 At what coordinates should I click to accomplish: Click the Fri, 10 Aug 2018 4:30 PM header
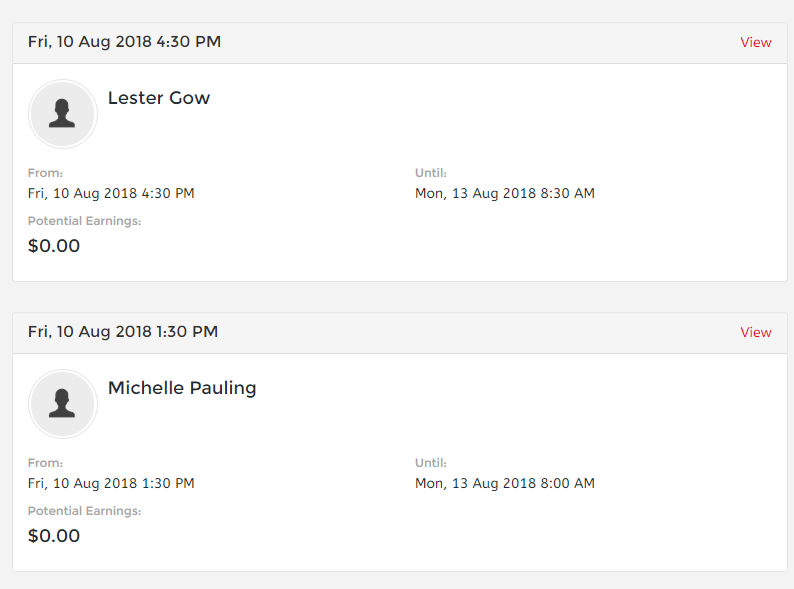click(125, 42)
